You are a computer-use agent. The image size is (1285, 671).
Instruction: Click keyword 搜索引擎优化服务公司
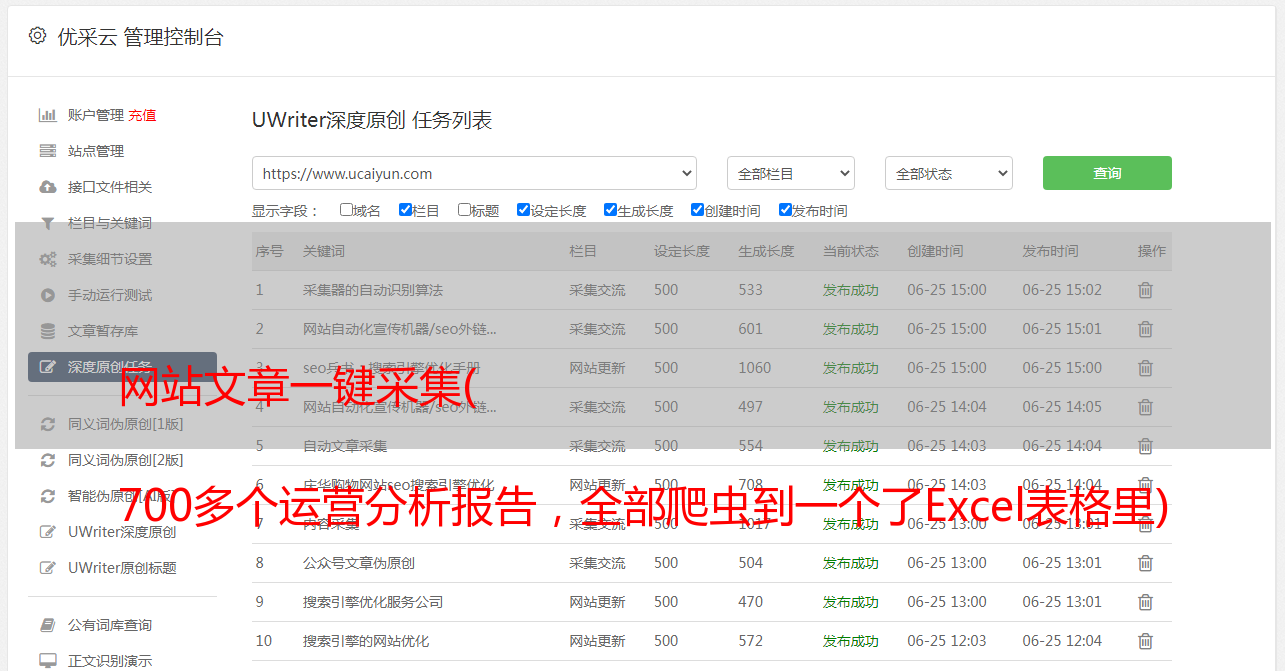point(373,602)
